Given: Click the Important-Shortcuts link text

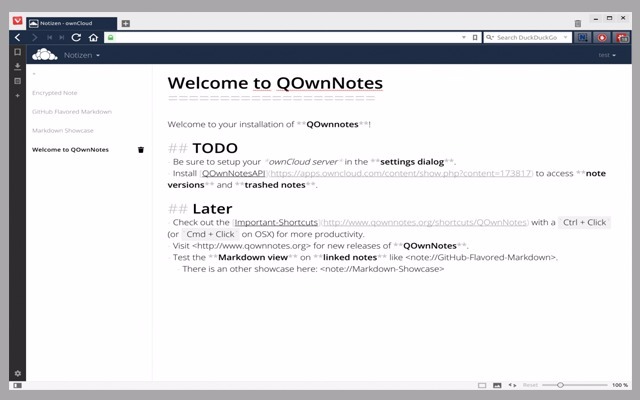Looking at the screenshot, I should 276,222.
